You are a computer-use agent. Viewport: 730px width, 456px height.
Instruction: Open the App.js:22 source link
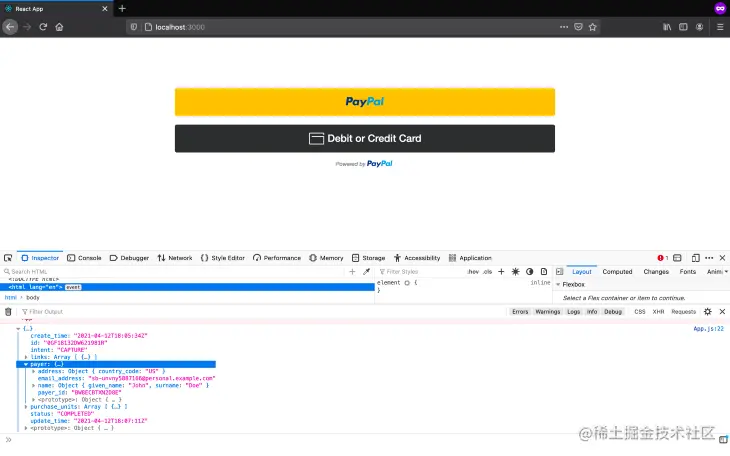[709, 329]
